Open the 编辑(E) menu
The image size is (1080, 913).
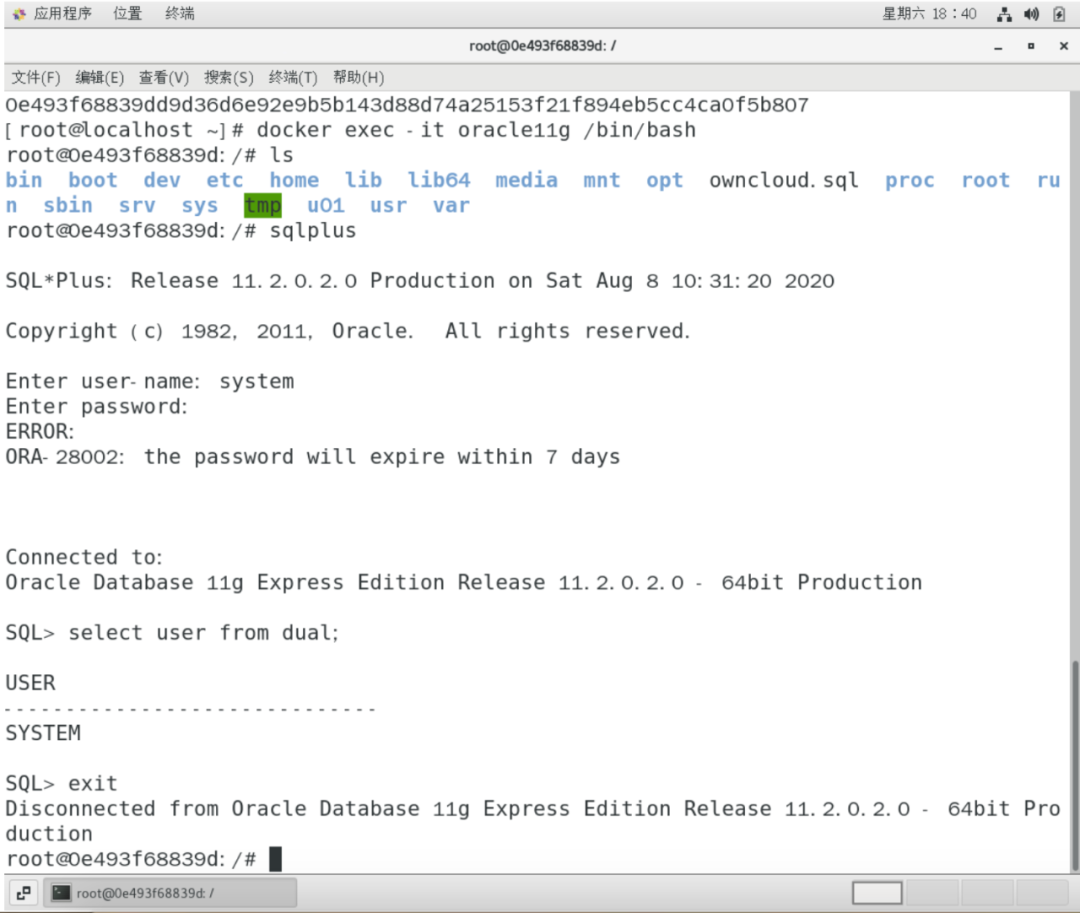click(100, 78)
